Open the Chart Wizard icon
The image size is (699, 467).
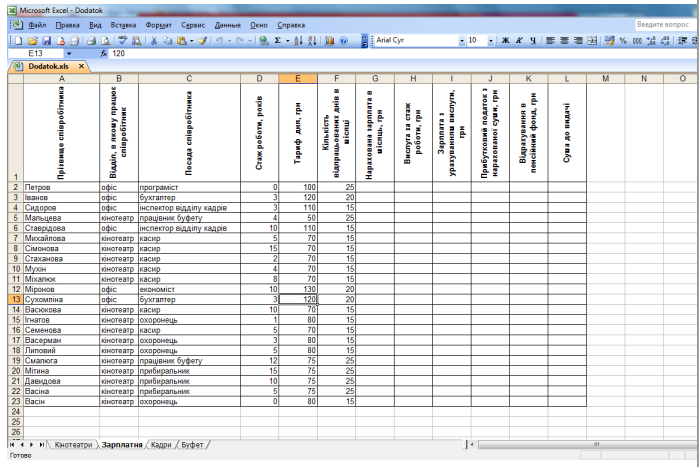tap(329, 41)
